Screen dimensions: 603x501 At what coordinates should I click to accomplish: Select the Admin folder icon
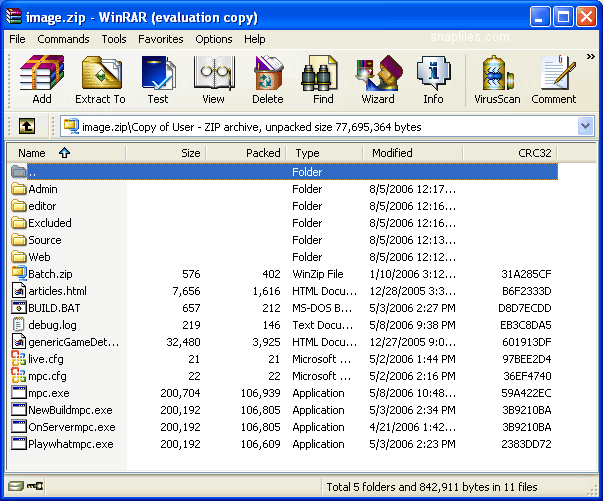pos(18,189)
